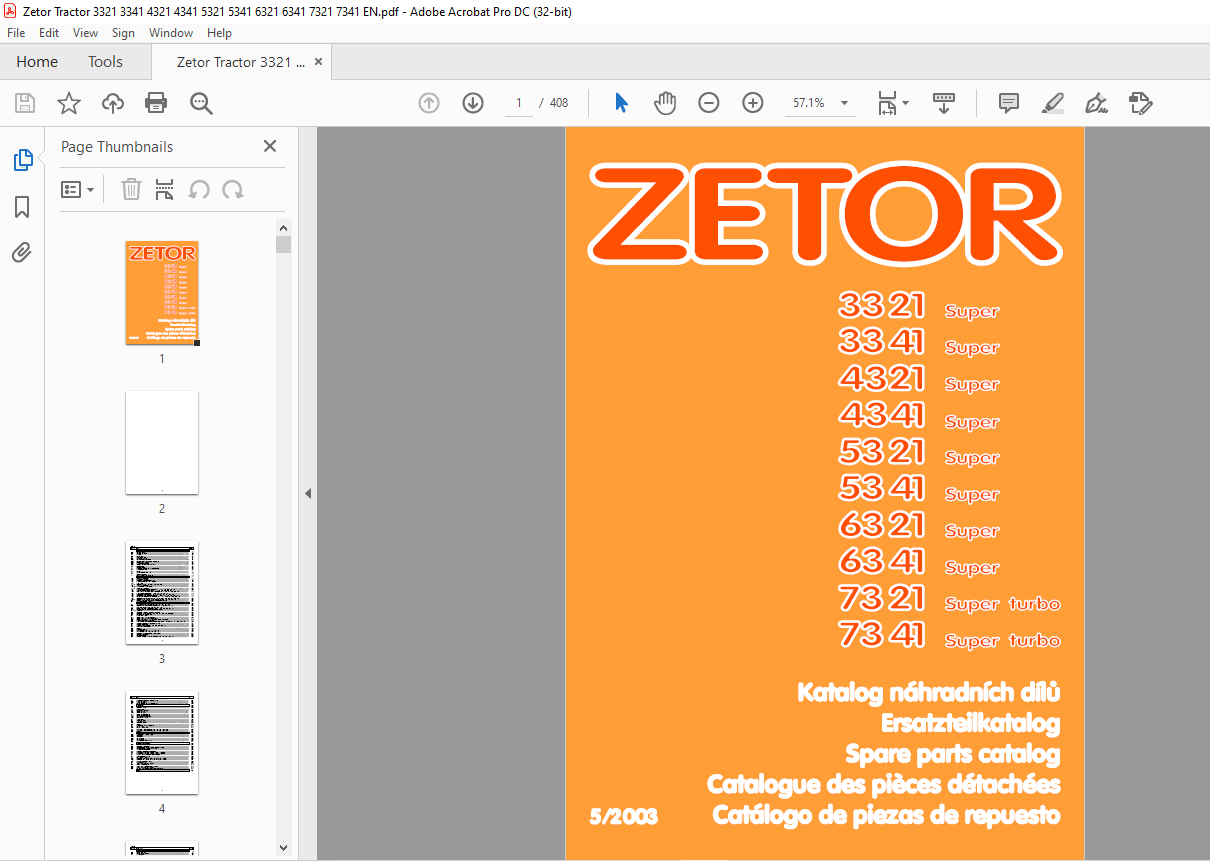
Task: Select page 4 thumbnail
Action: tap(162, 743)
